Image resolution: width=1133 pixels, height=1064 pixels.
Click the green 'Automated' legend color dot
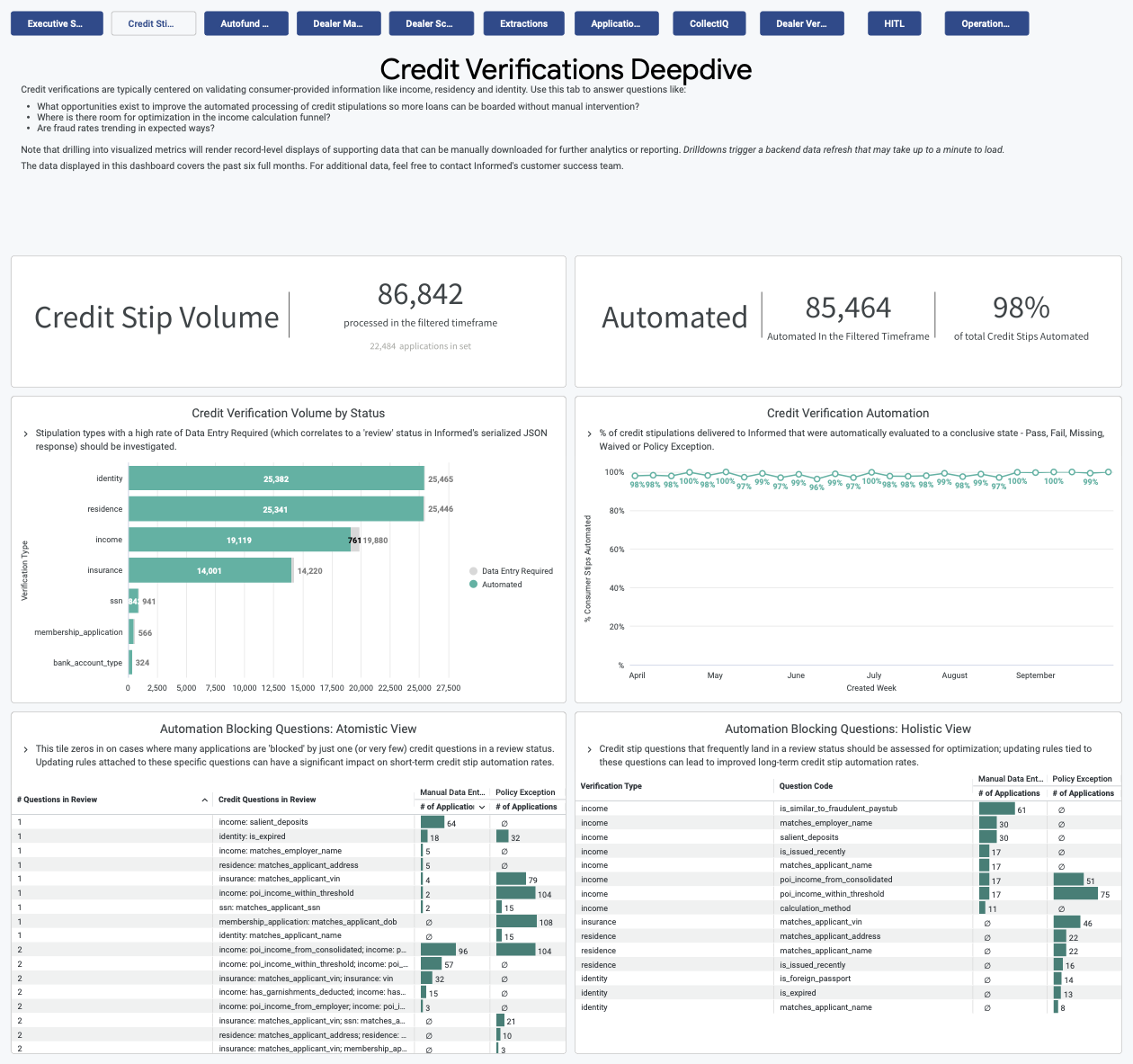[472, 584]
